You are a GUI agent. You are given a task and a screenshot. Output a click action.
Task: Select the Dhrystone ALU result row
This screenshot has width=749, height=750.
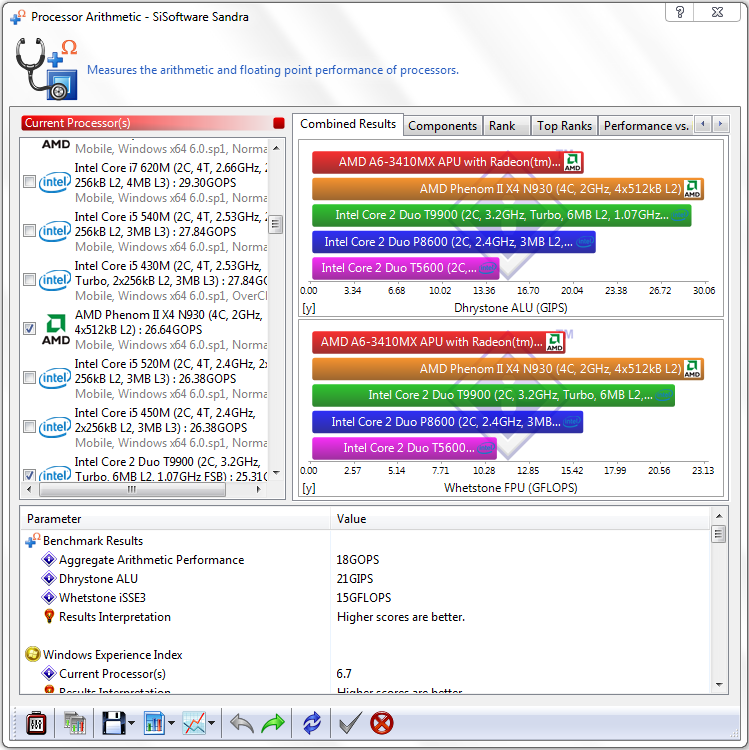pos(365,579)
